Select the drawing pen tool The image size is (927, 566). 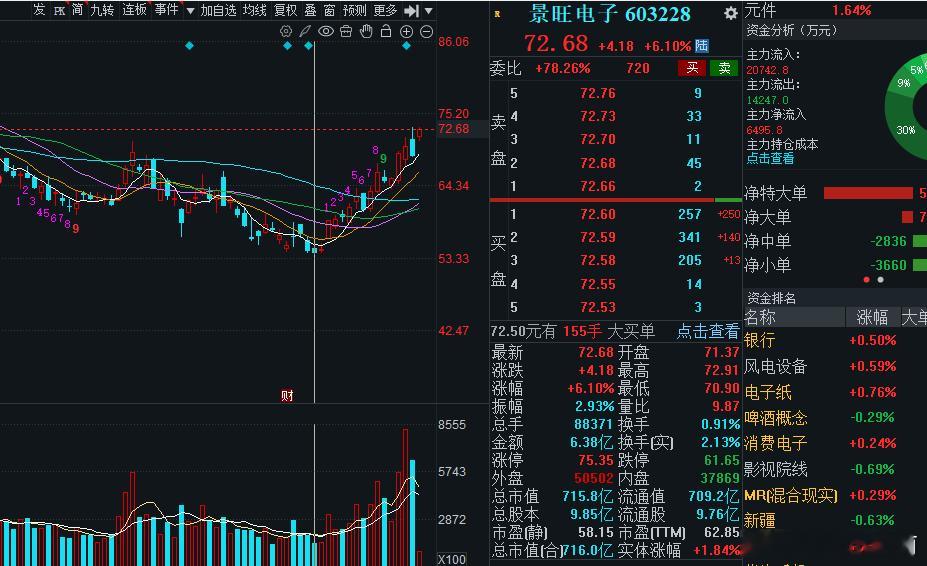click(305, 31)
